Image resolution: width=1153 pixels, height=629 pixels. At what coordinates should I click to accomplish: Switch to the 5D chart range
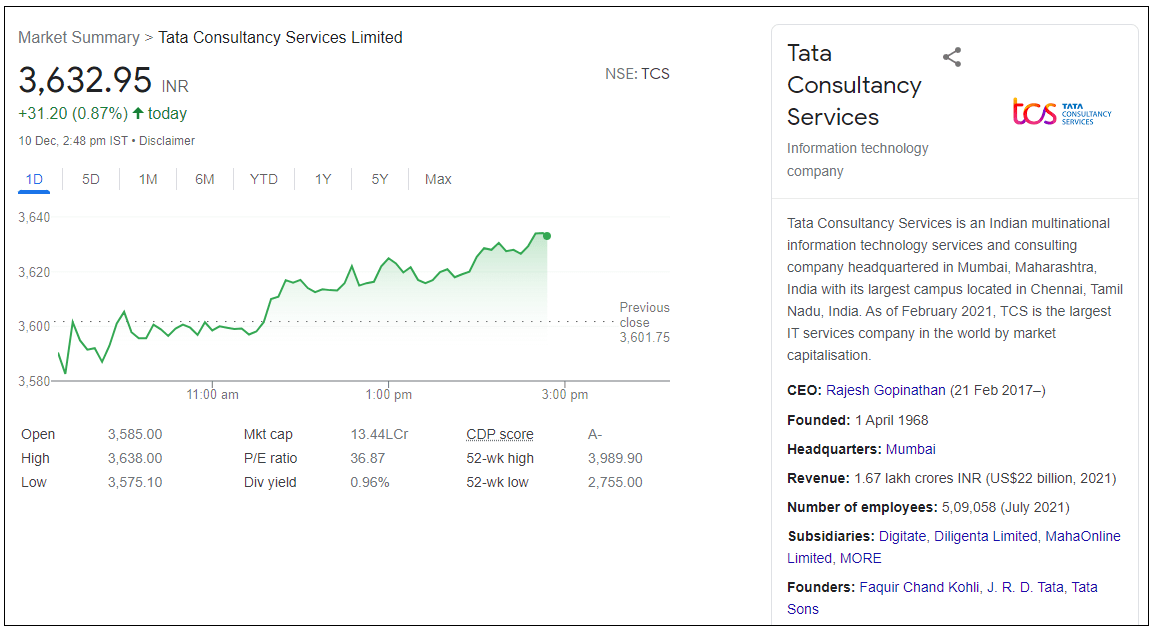(x=90, y=180)
